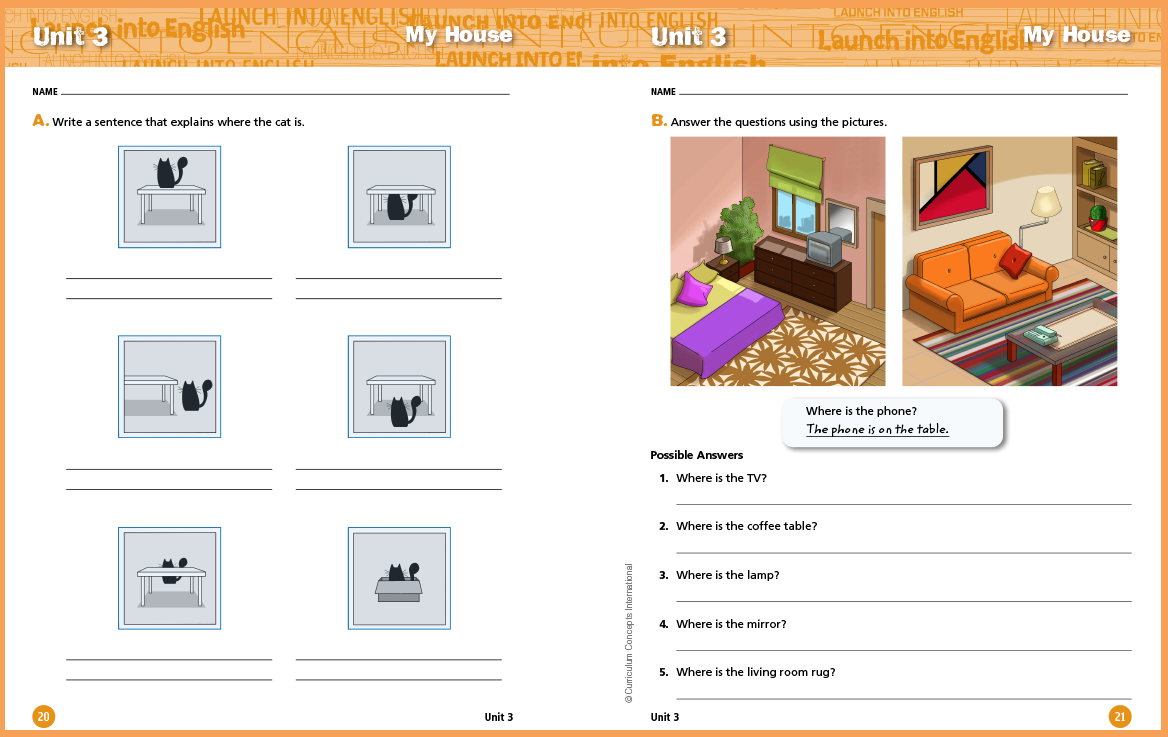
Task: Click the NAME line on page 20
Action: (285, 94)
